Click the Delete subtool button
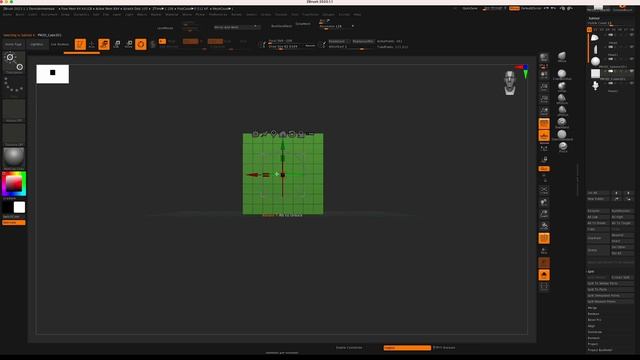Viewport: 640px width, 360px height. (598, 250)
